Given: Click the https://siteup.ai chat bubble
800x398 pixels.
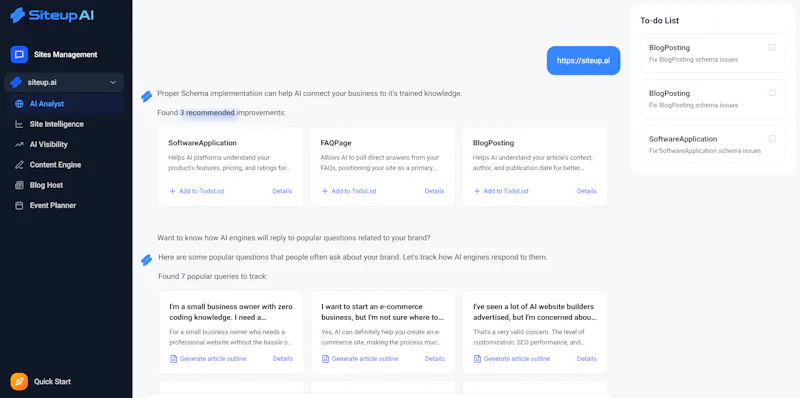Looking at the screenshot, I should click(x=583, y=61).
